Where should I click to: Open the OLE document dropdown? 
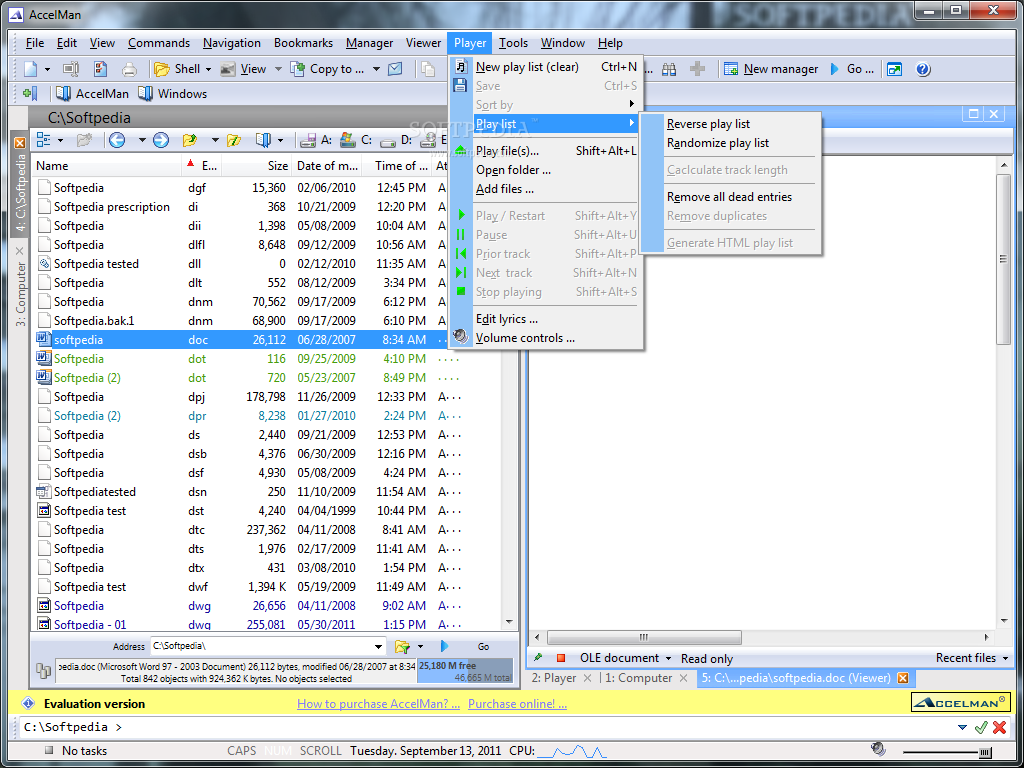pos(669,658)
